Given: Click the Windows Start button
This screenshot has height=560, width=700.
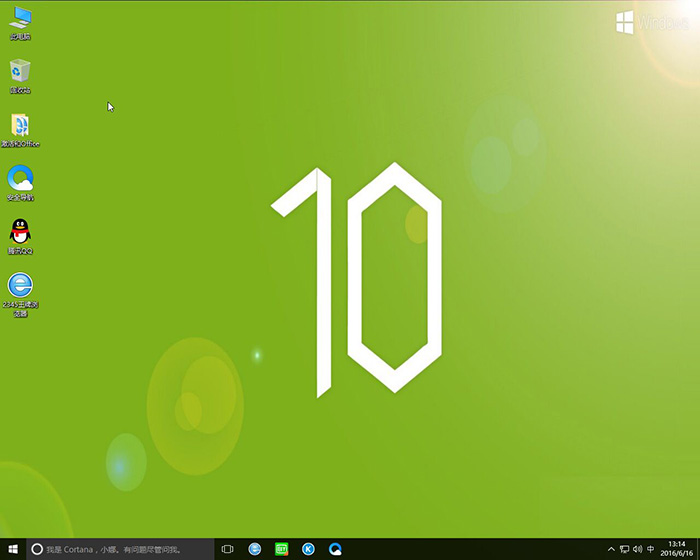Looking at the screenshot, I should (x=12, y=549).
